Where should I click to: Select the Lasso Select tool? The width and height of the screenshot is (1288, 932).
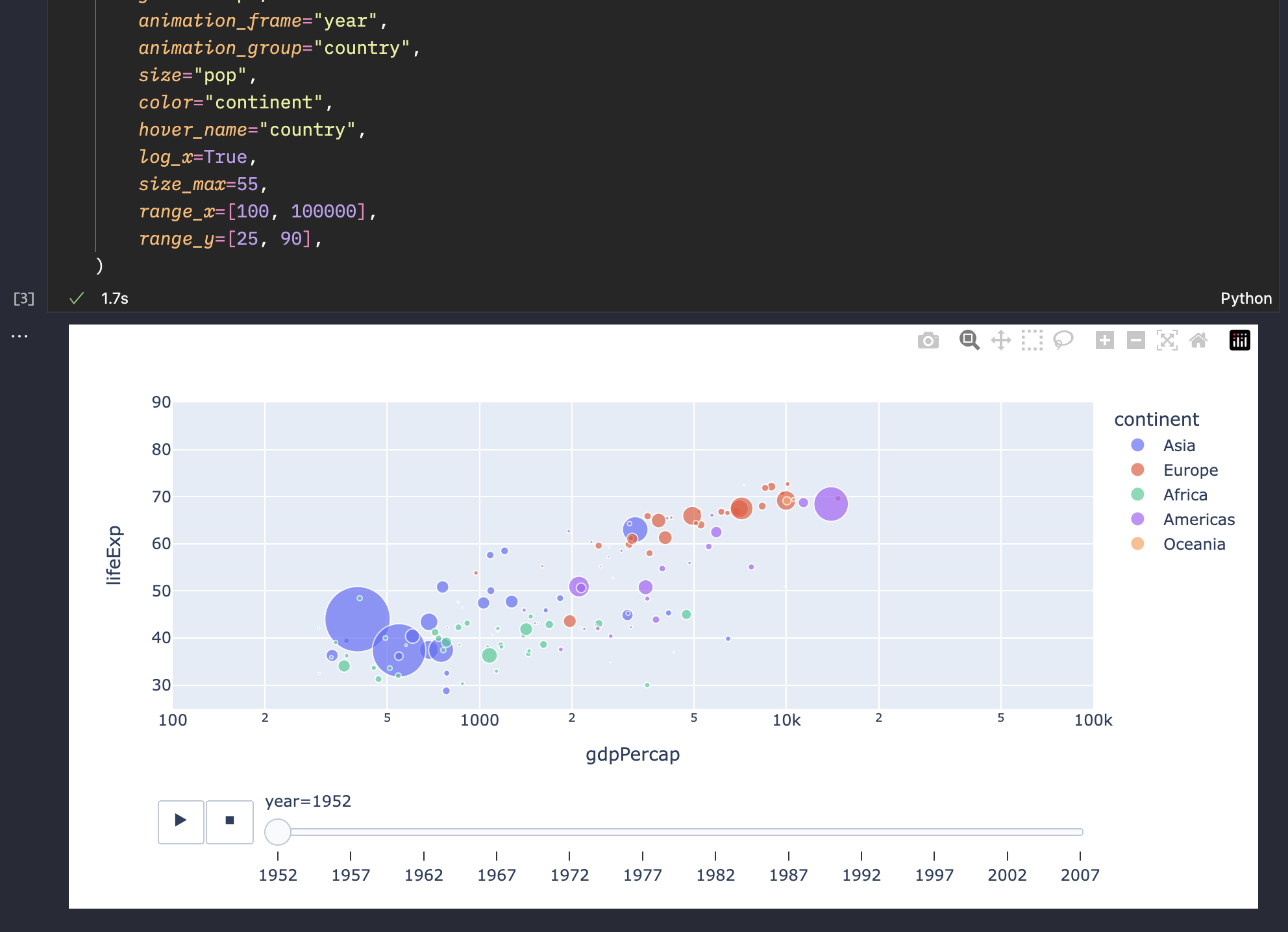[x=1062, y=340]
